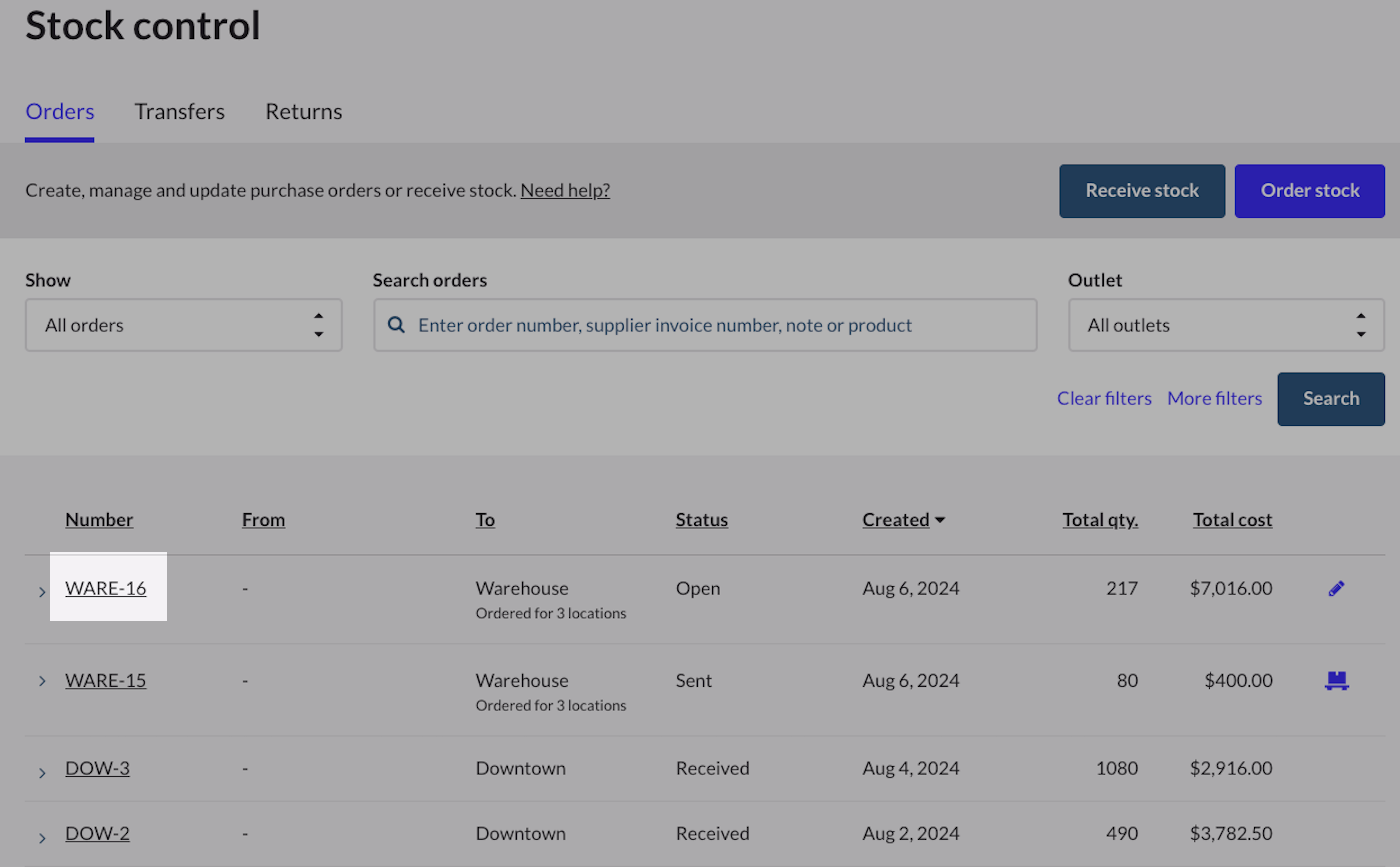Select the Orders tab
Image resolution: width=1400 pixels, height=867 pixels.
coord(60,112)
